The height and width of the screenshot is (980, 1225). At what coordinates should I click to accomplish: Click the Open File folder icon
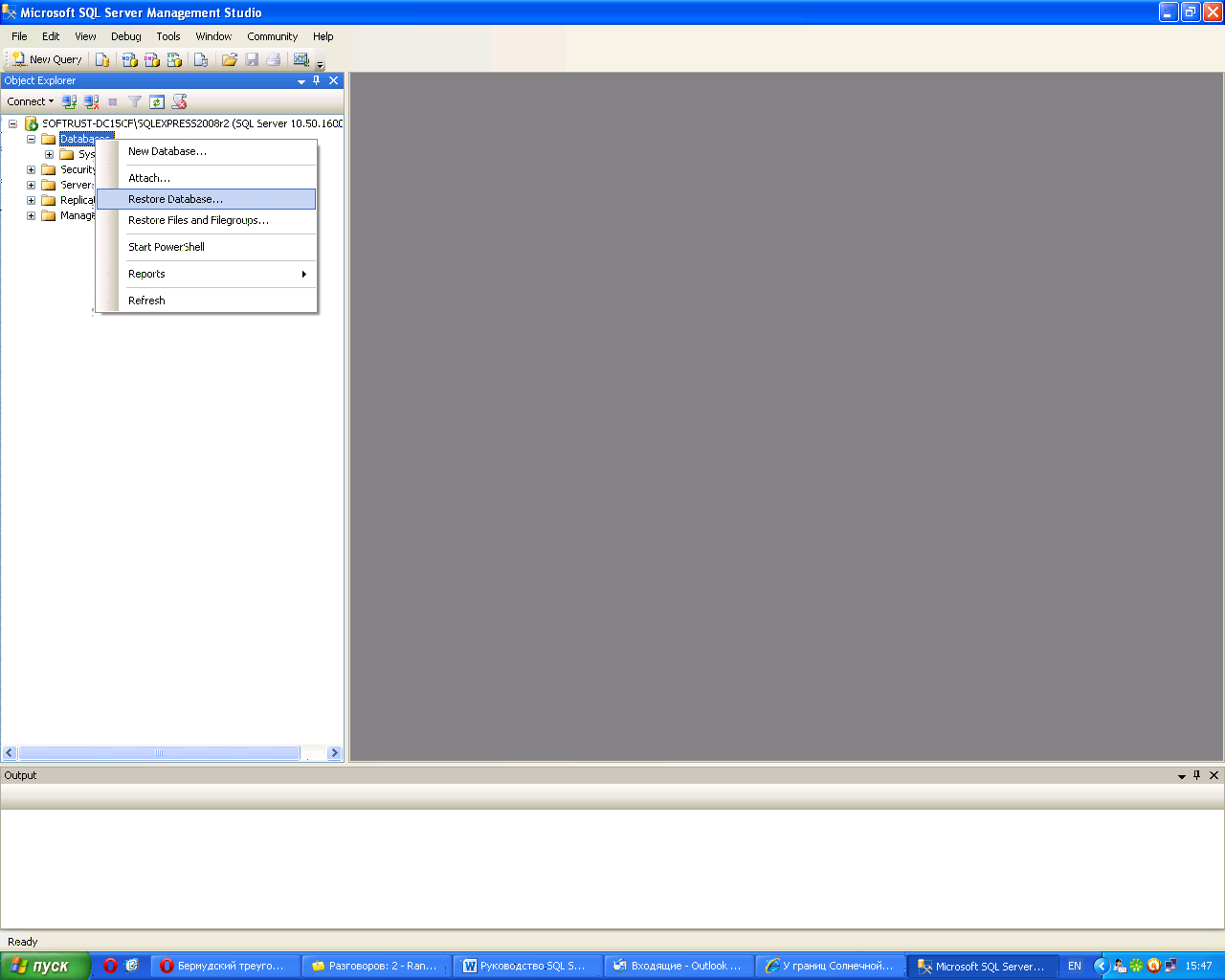click(230, 59)
